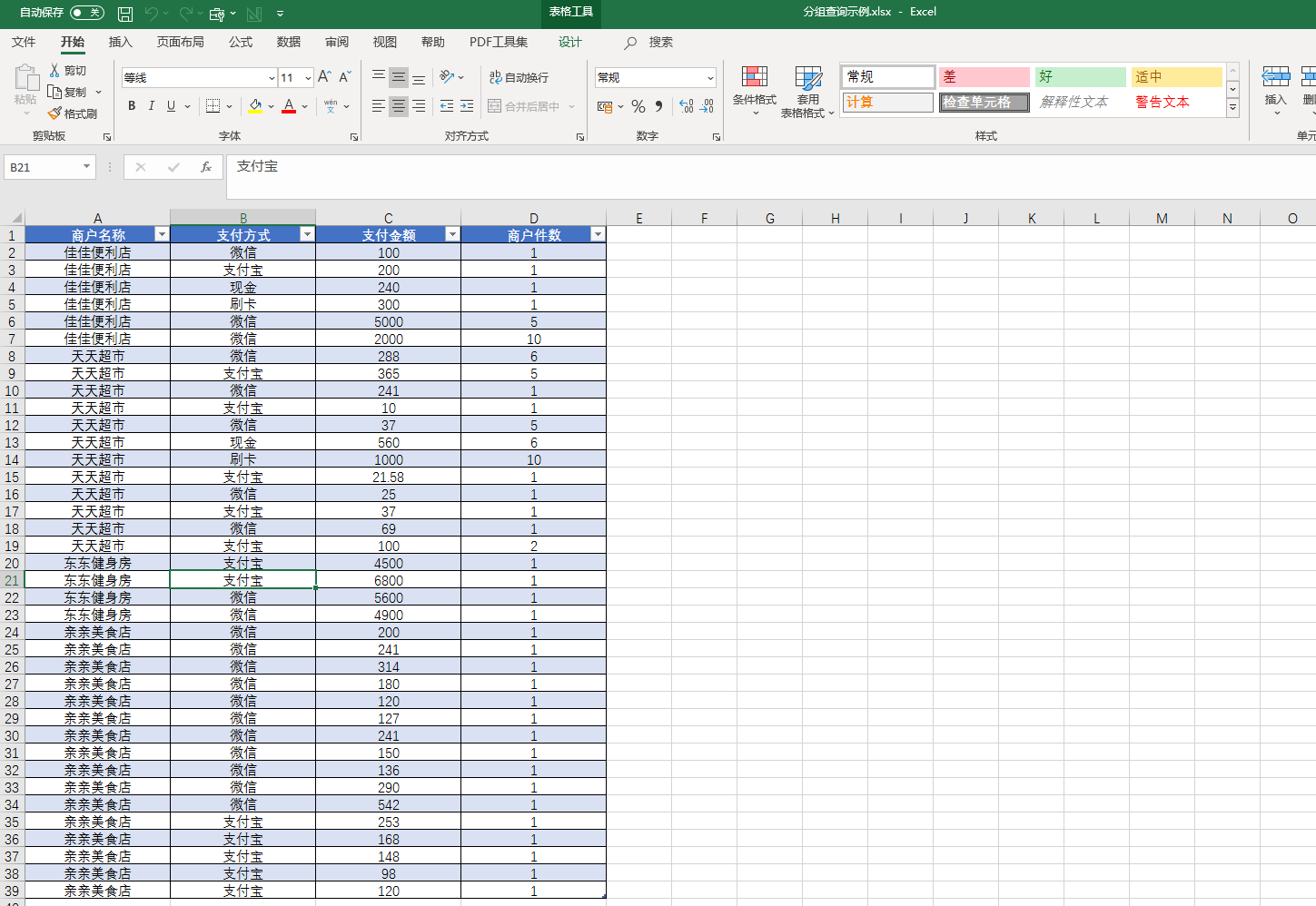
Task: Apply underline formatting
Action: pos(171,106)
